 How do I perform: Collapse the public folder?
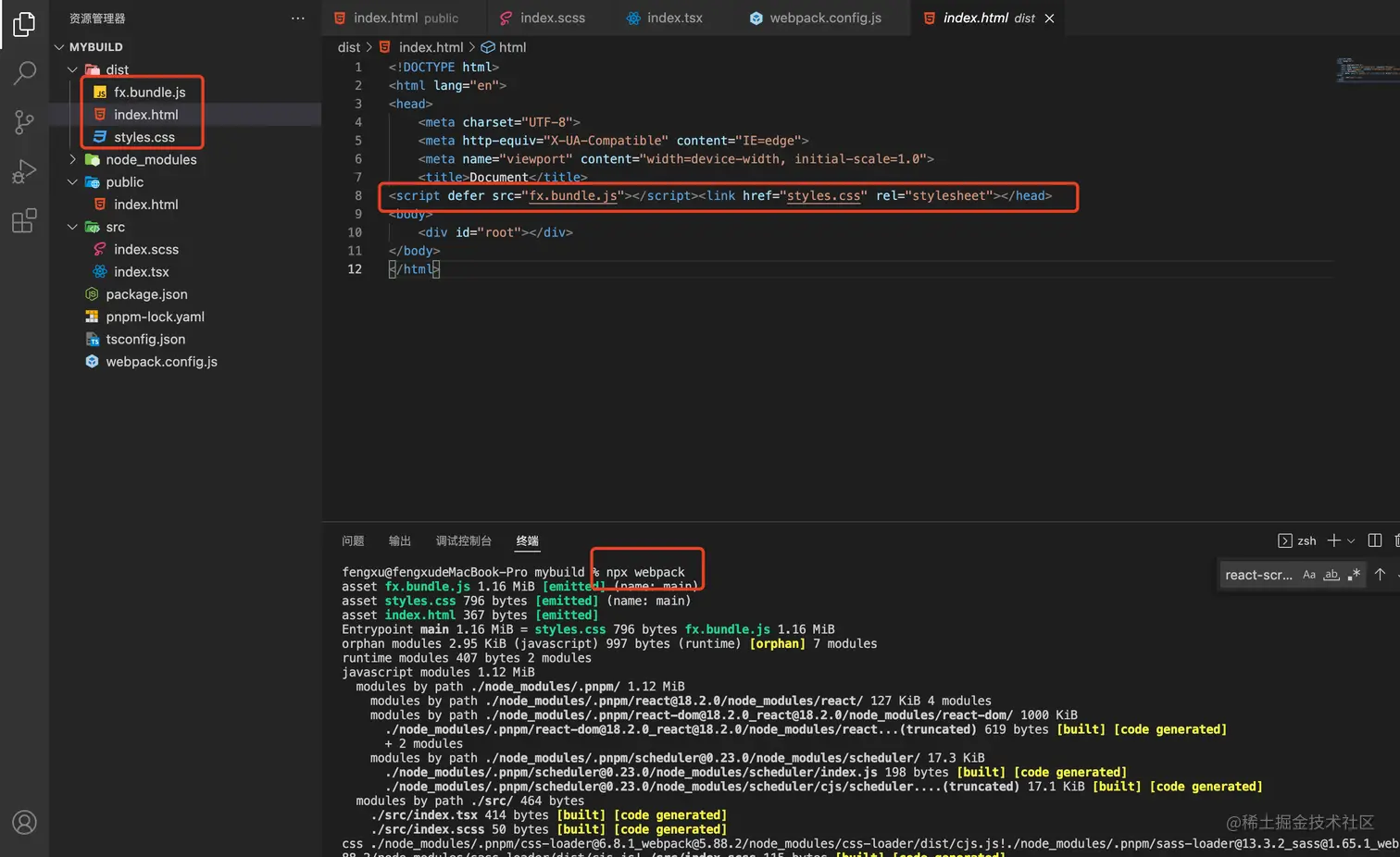click(72, 182)
